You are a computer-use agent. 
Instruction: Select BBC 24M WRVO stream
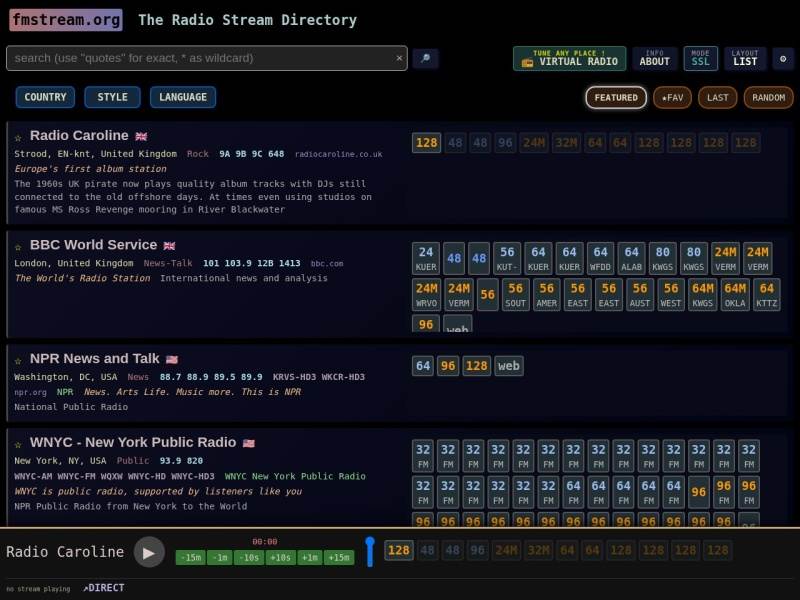click(427, 294)
